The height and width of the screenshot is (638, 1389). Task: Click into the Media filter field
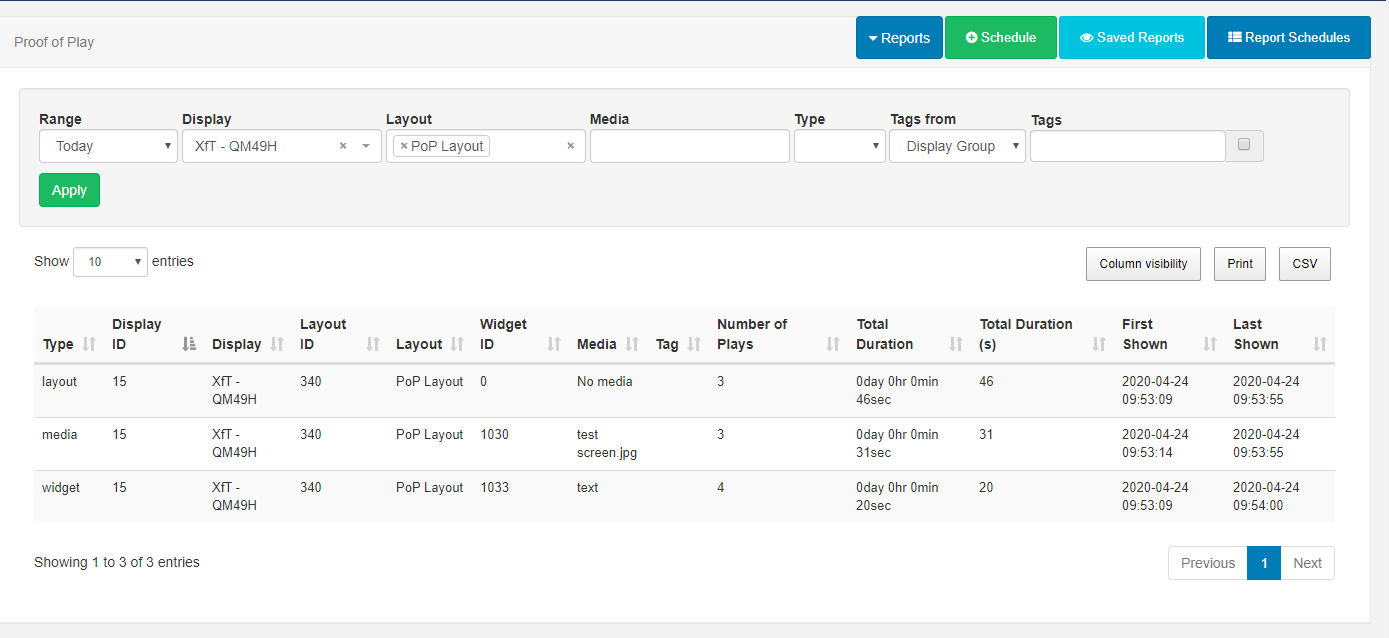[x=689, y=146]
